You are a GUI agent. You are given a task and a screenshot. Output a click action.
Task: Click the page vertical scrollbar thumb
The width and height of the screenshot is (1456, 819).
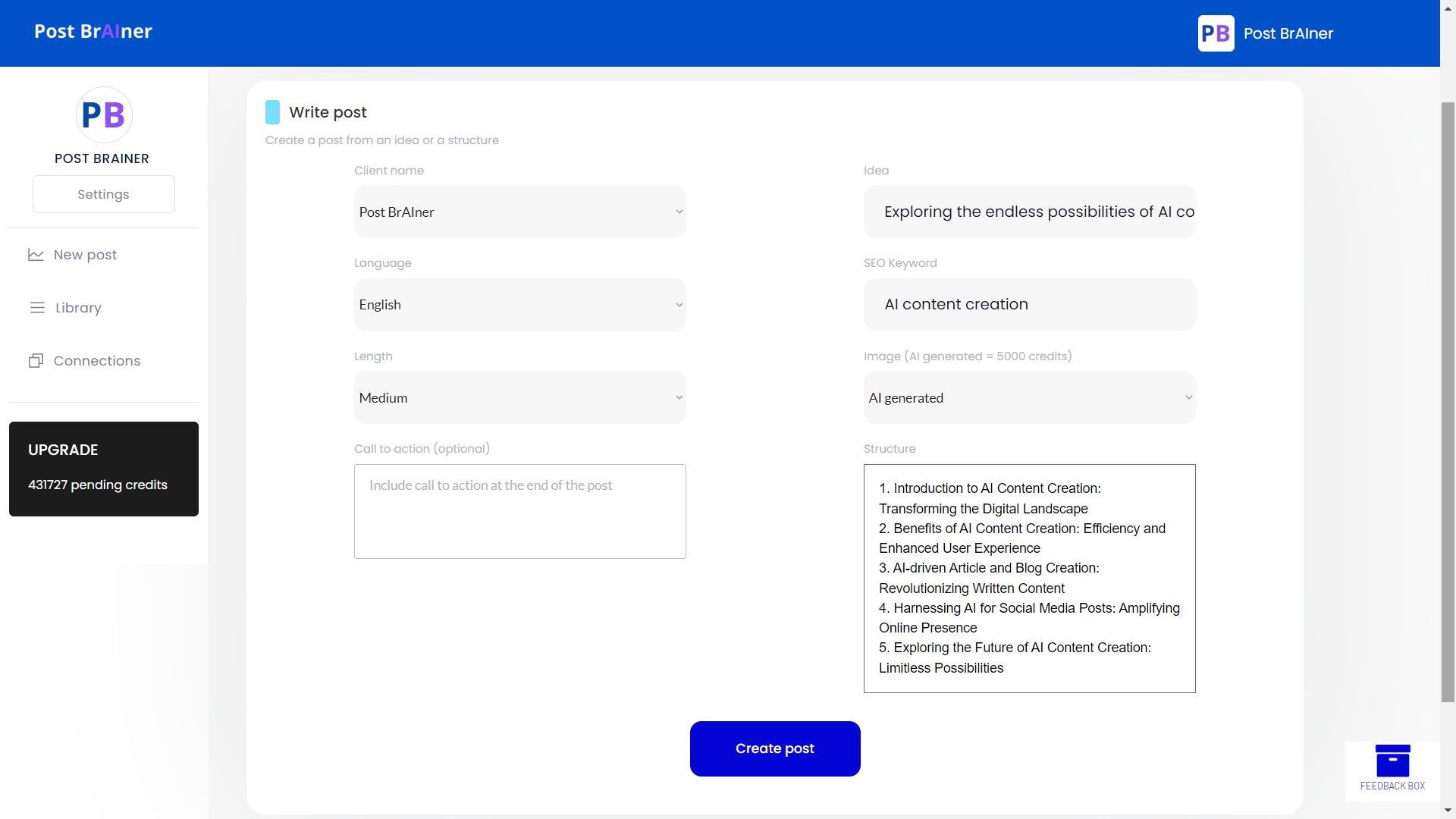pos(1448,402)
